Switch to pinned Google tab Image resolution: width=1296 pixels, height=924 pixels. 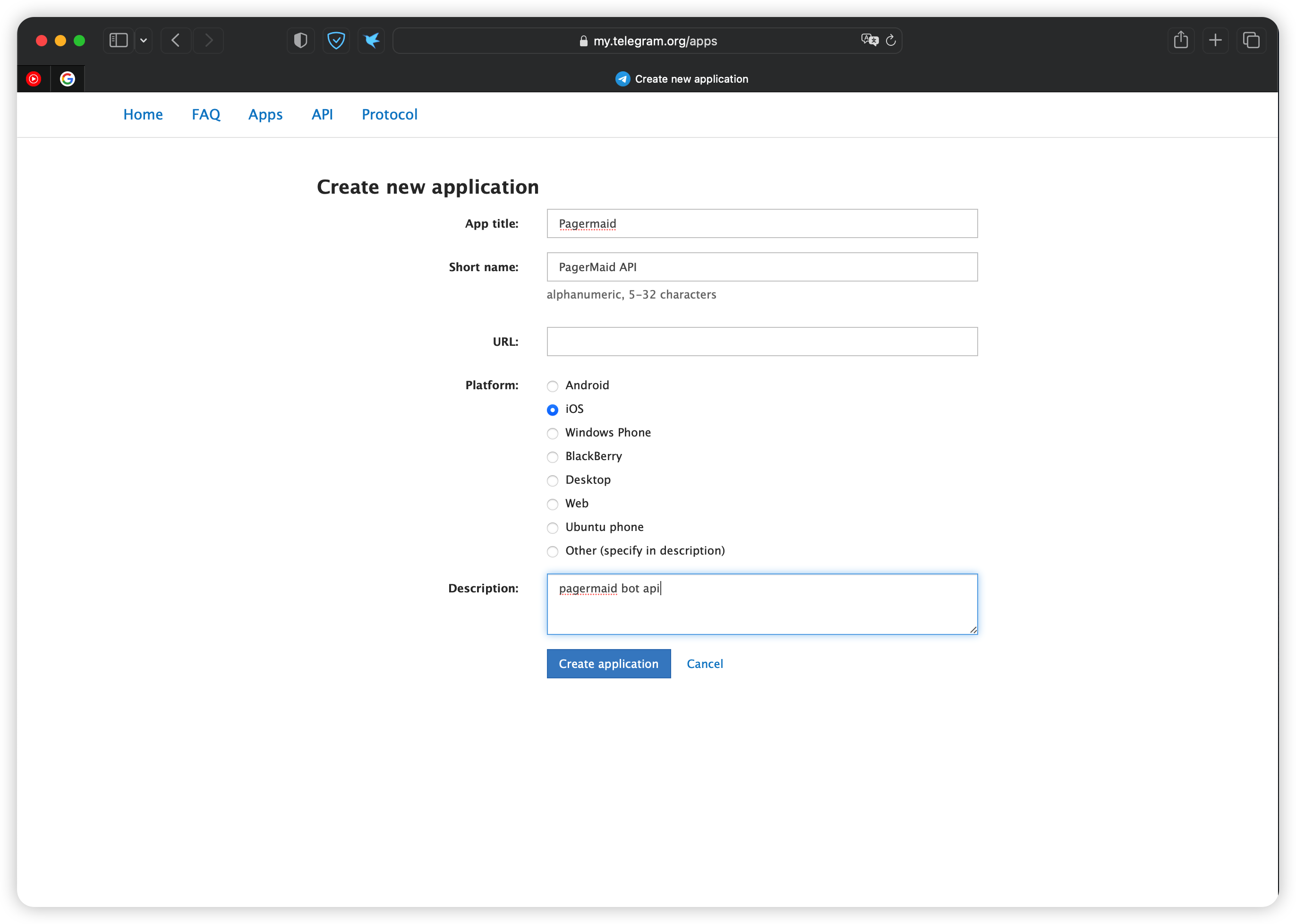coord(68,79)
